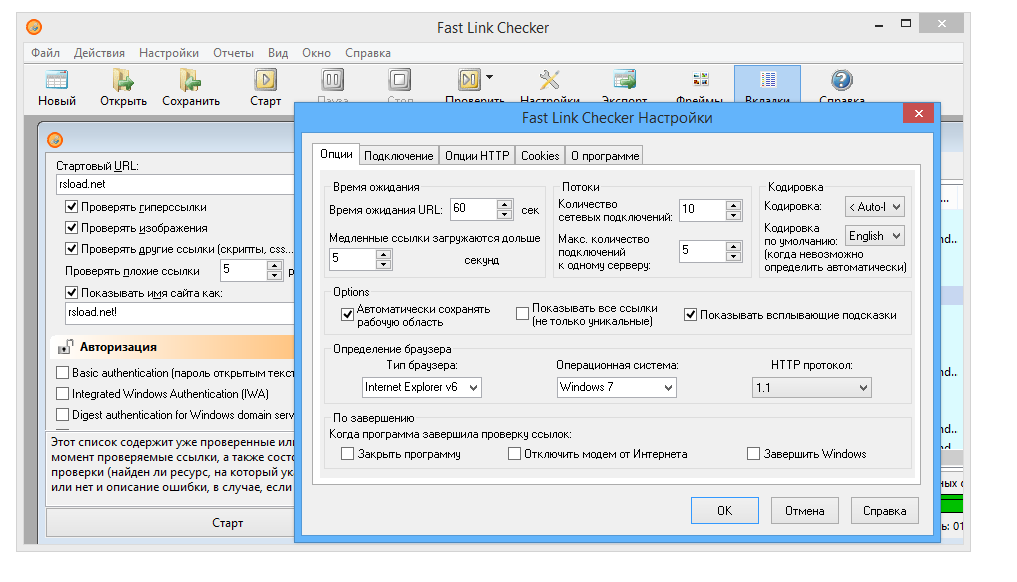Click the lock icon beside Авторизация
Viewport: 1017px width, 582px height.
tap(65, 347)
